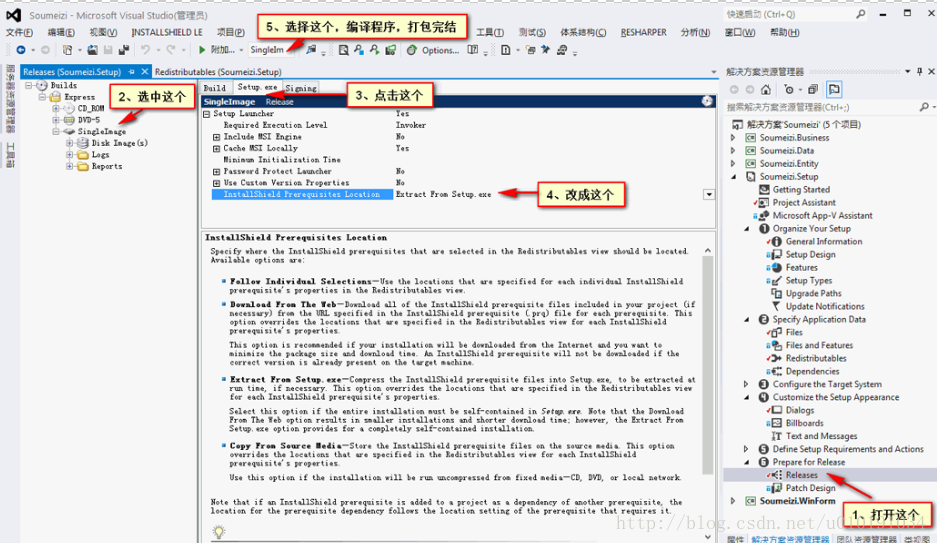Collapse the Organize Your Setup node
This screenshot has height=543, width=937.
coord(746,229)
